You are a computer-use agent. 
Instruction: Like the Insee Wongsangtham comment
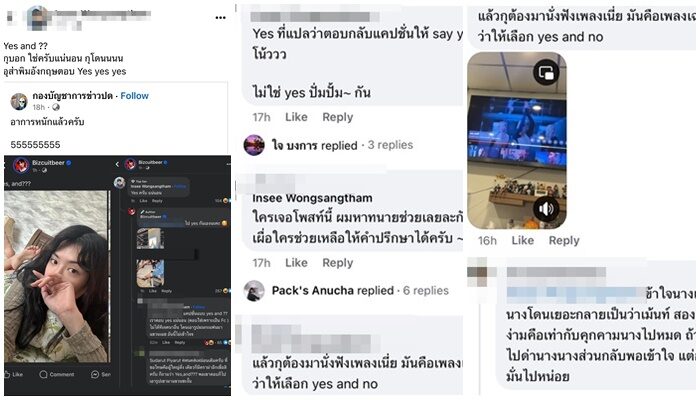tap(296, 263)
